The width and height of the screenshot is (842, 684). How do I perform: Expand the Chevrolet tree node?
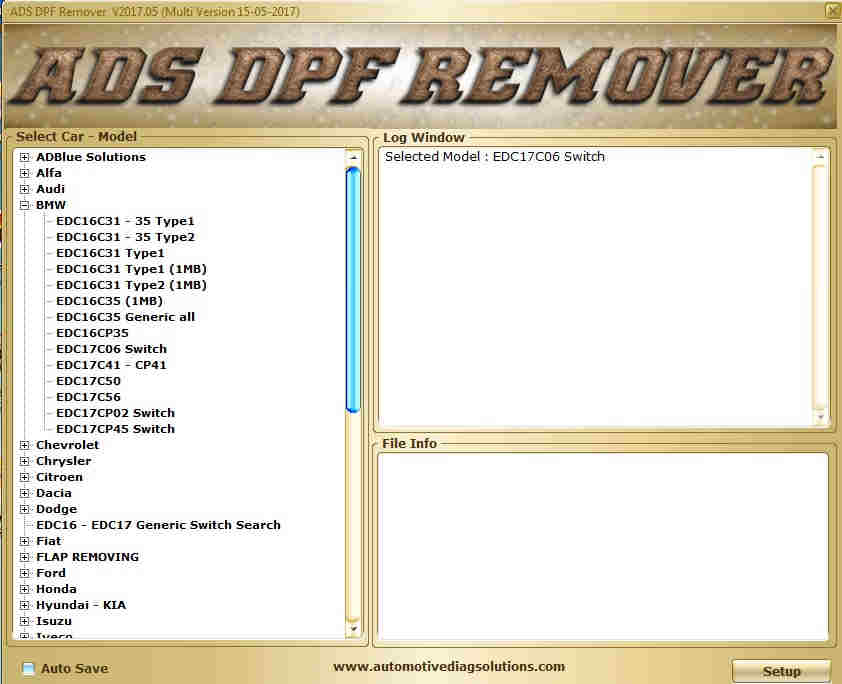coord(24,445)
